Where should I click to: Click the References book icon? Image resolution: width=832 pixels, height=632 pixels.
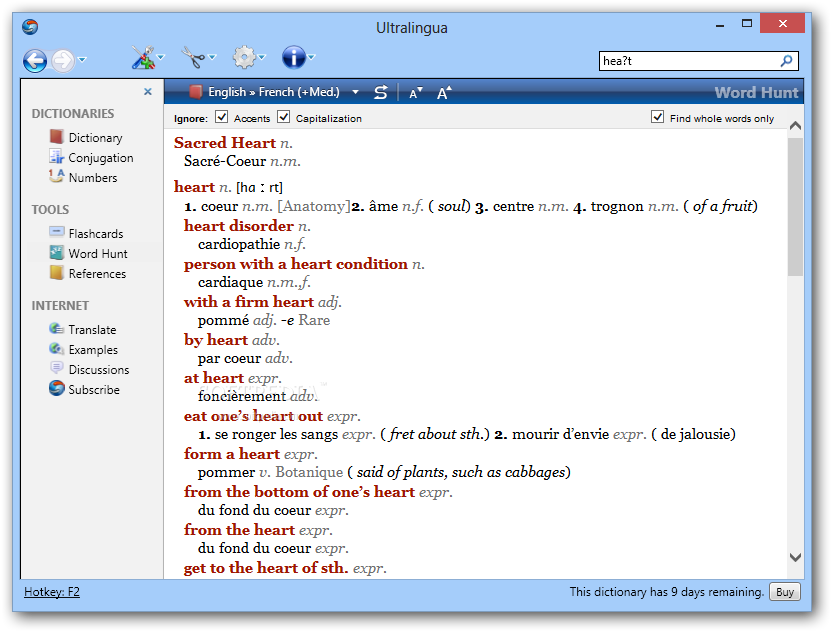[56, 272]
